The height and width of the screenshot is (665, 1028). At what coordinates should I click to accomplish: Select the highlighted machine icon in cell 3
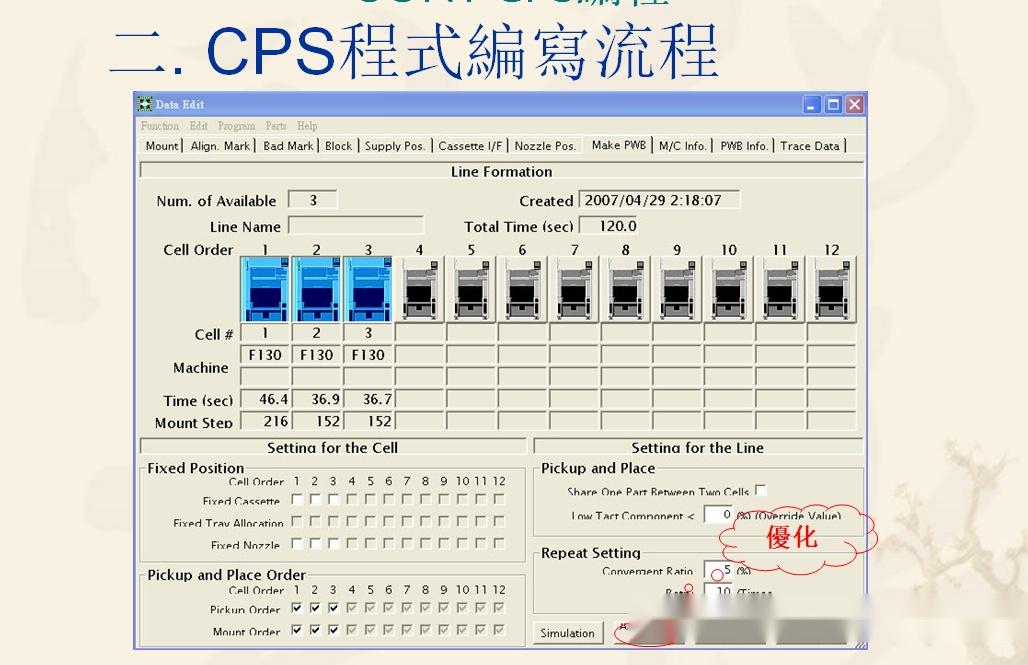(x=368, y=288)
